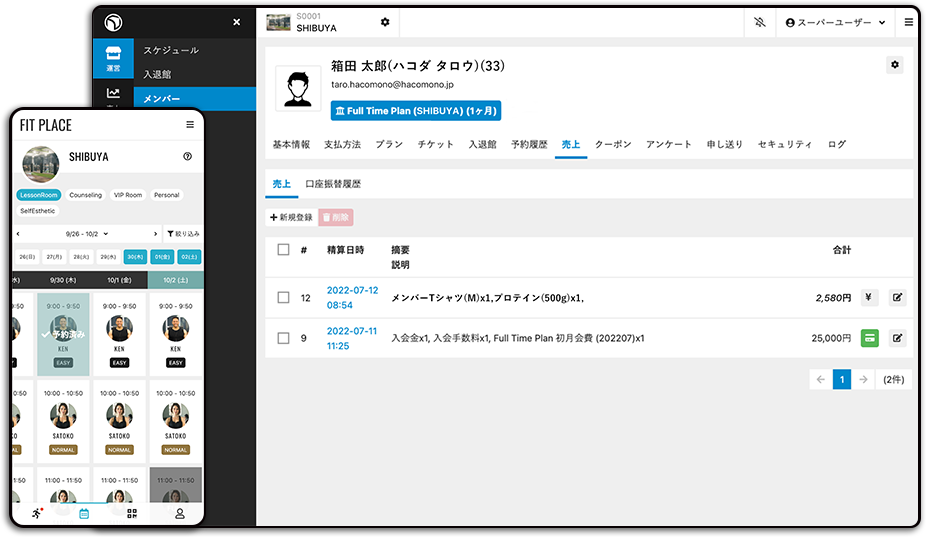The height and width of the screenshot is (537, 926).
Task: Close the dark sidebar with X icon
Action: (236, 22)
